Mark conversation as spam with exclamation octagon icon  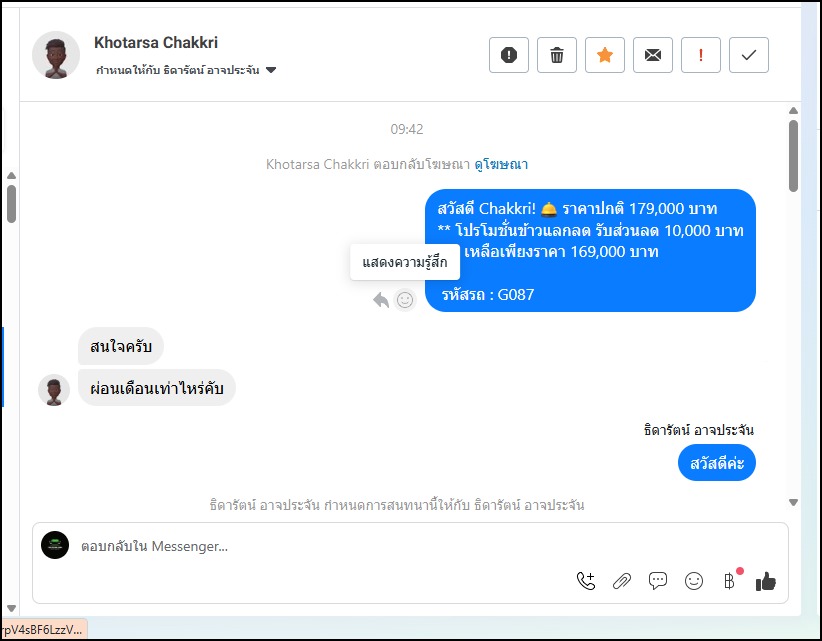coord(509,55)
